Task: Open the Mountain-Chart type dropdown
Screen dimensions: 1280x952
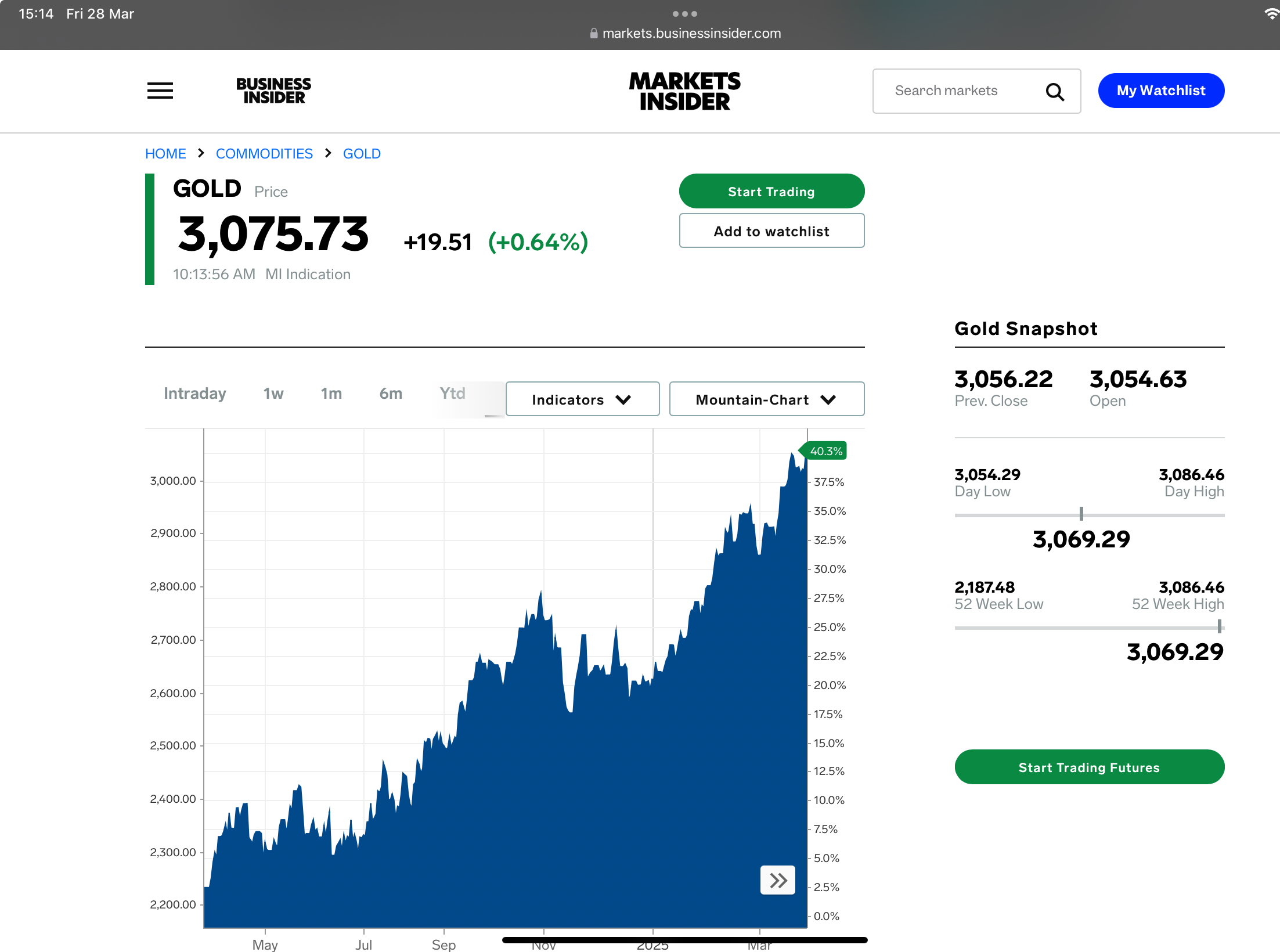Action: tap(766, 399)
